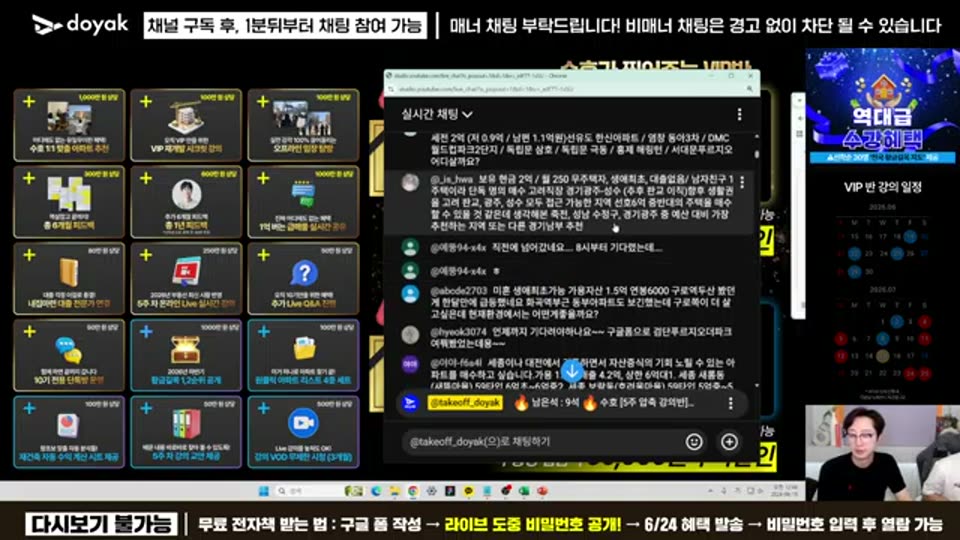960x540 pixels.
Task: Click the chat scrollbar thumb
Action: point(757,154)
